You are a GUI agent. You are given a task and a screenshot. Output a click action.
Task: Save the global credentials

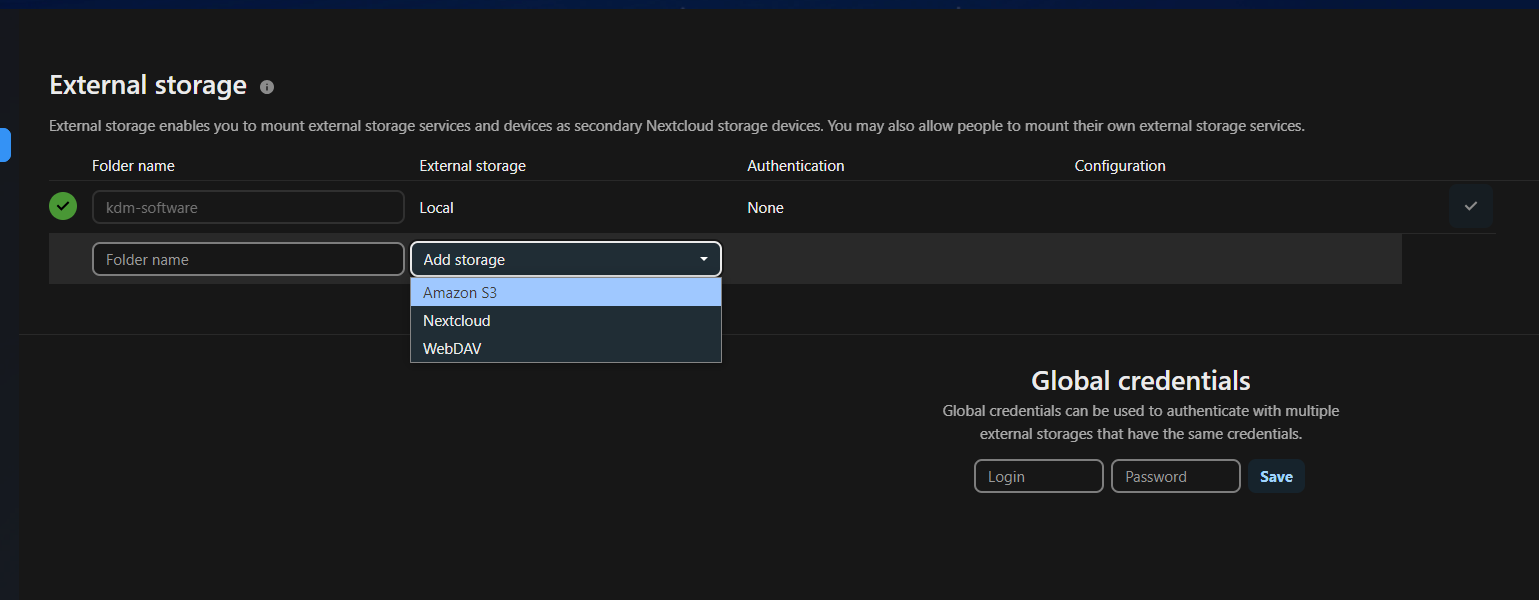(x=1276, y=477)
